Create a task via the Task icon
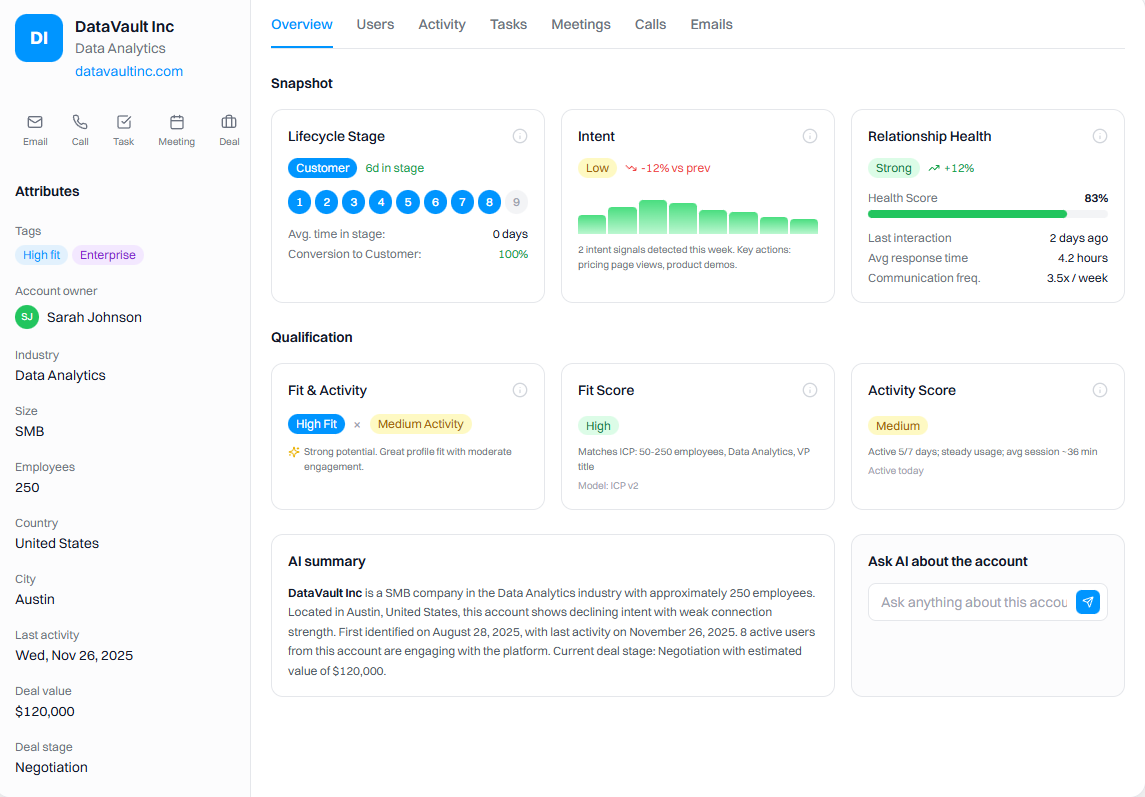1145x797 pixels. pyautogui.click(x=123, y=129)
